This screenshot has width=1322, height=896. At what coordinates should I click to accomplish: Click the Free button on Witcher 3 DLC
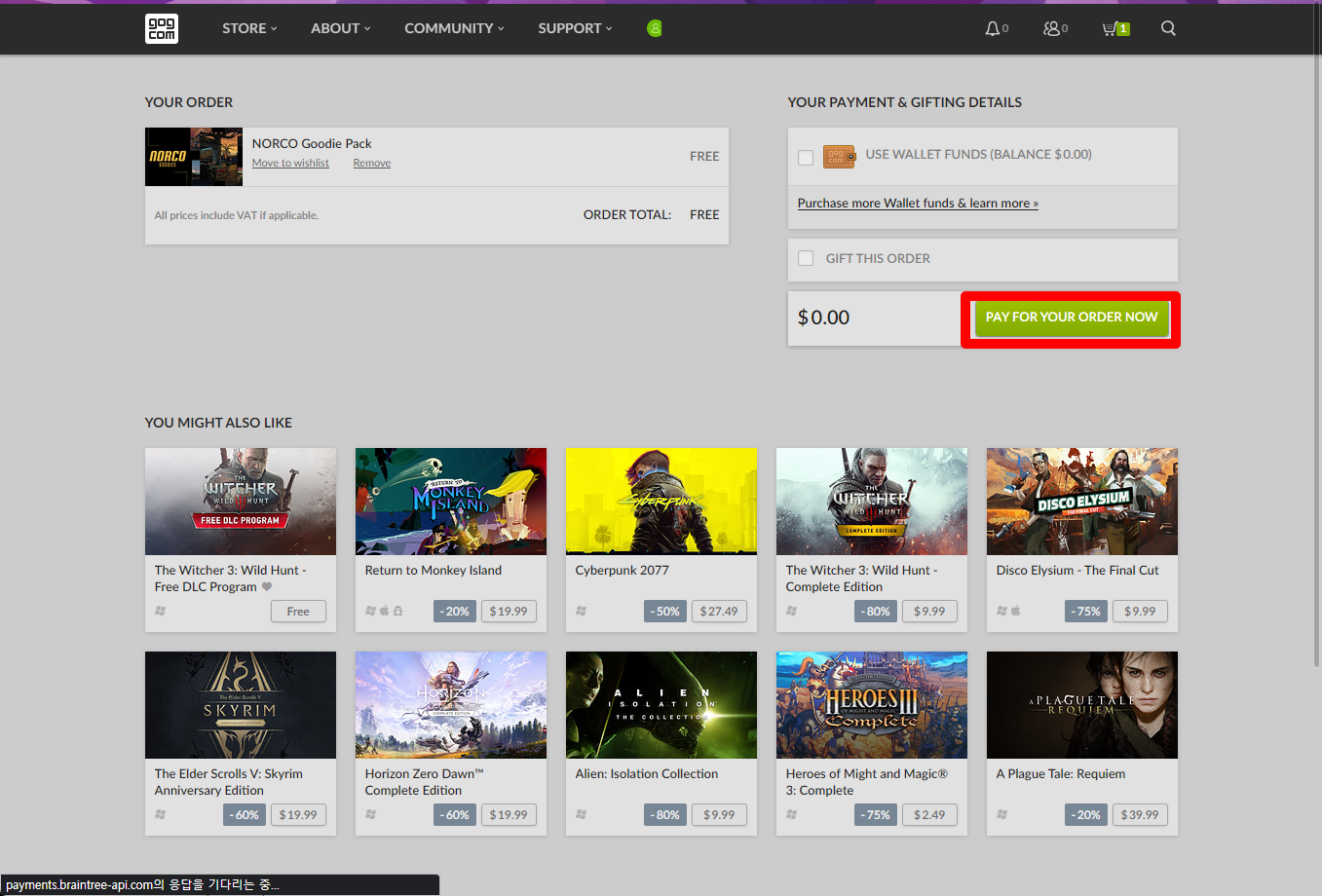click(298, 612)
